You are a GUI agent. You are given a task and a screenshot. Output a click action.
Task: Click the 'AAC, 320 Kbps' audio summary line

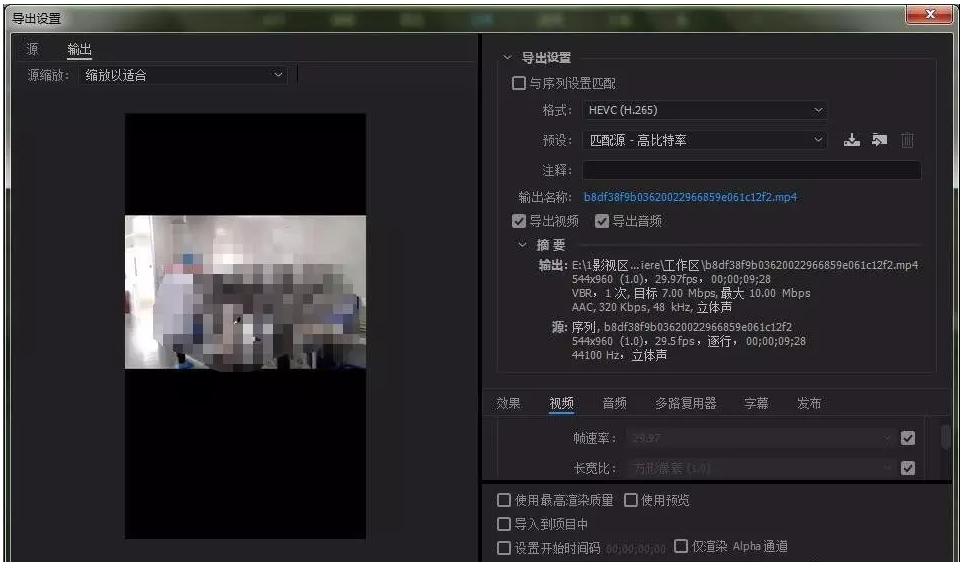pos(652,307)
